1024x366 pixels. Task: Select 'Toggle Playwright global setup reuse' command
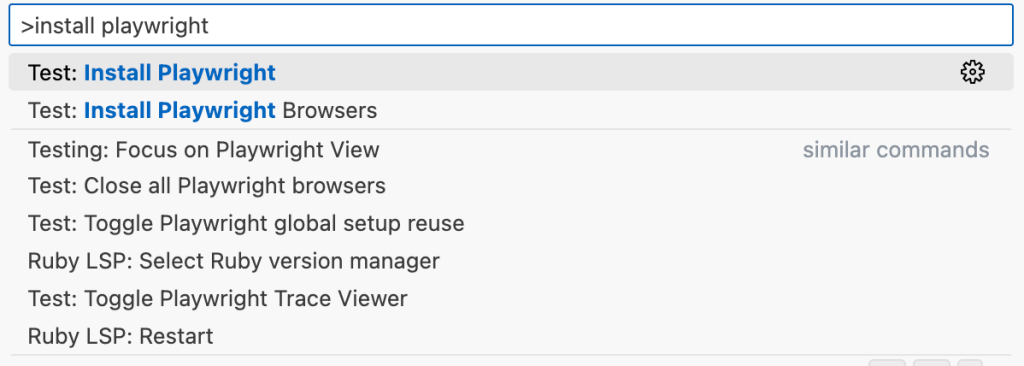tap(511, 224)
